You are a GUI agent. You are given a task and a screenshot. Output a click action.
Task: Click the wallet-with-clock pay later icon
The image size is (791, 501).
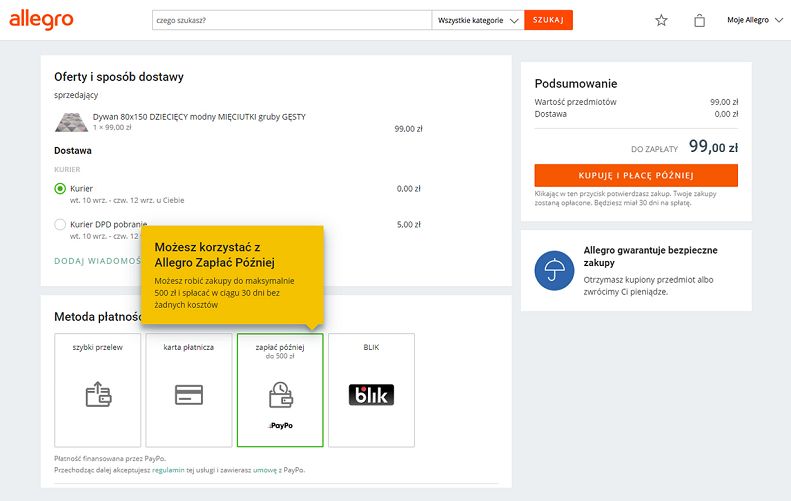click(x=280, y=395)
